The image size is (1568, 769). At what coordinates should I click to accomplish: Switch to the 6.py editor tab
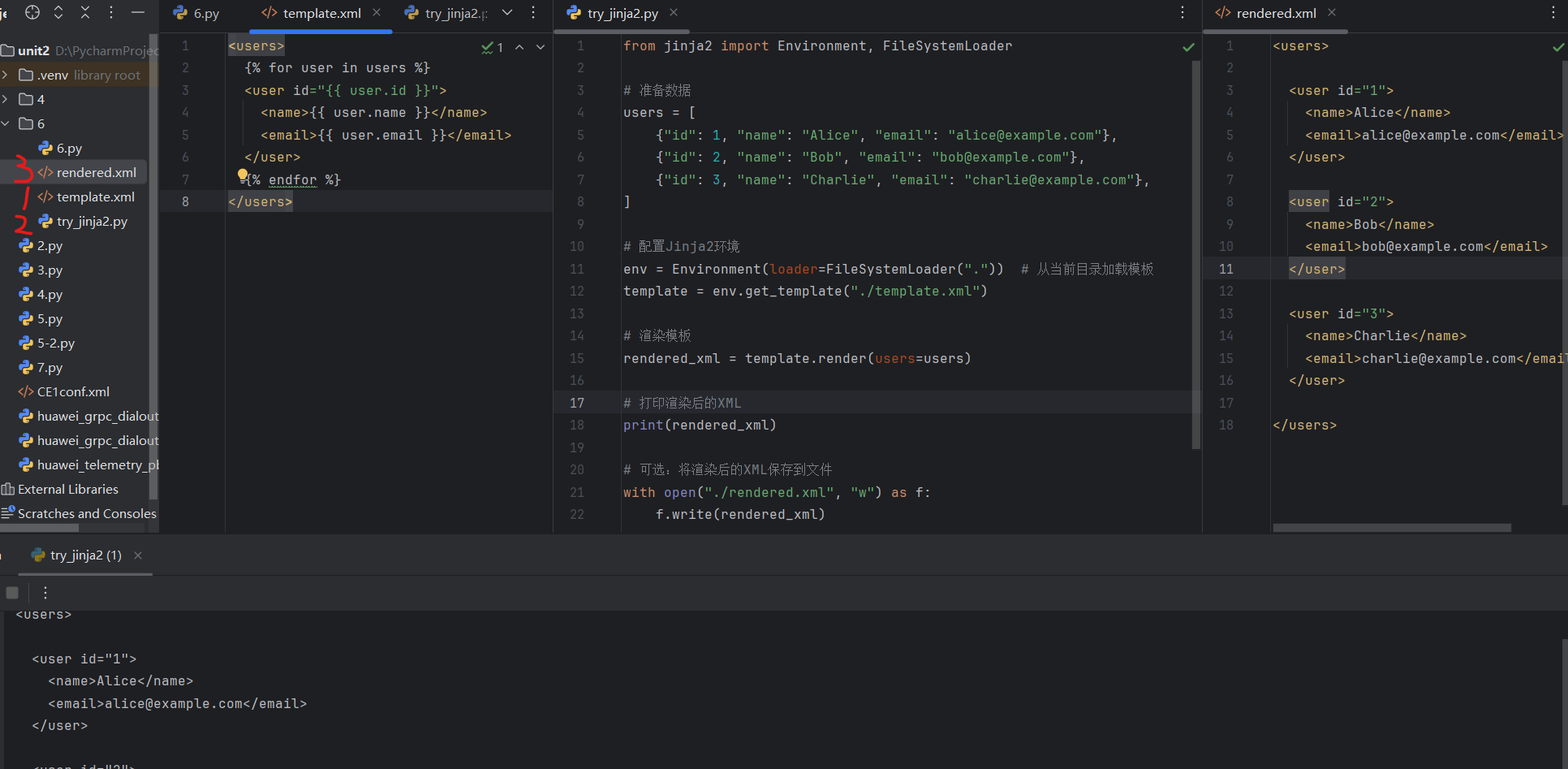pyautogui.click(x=197, y=13)
